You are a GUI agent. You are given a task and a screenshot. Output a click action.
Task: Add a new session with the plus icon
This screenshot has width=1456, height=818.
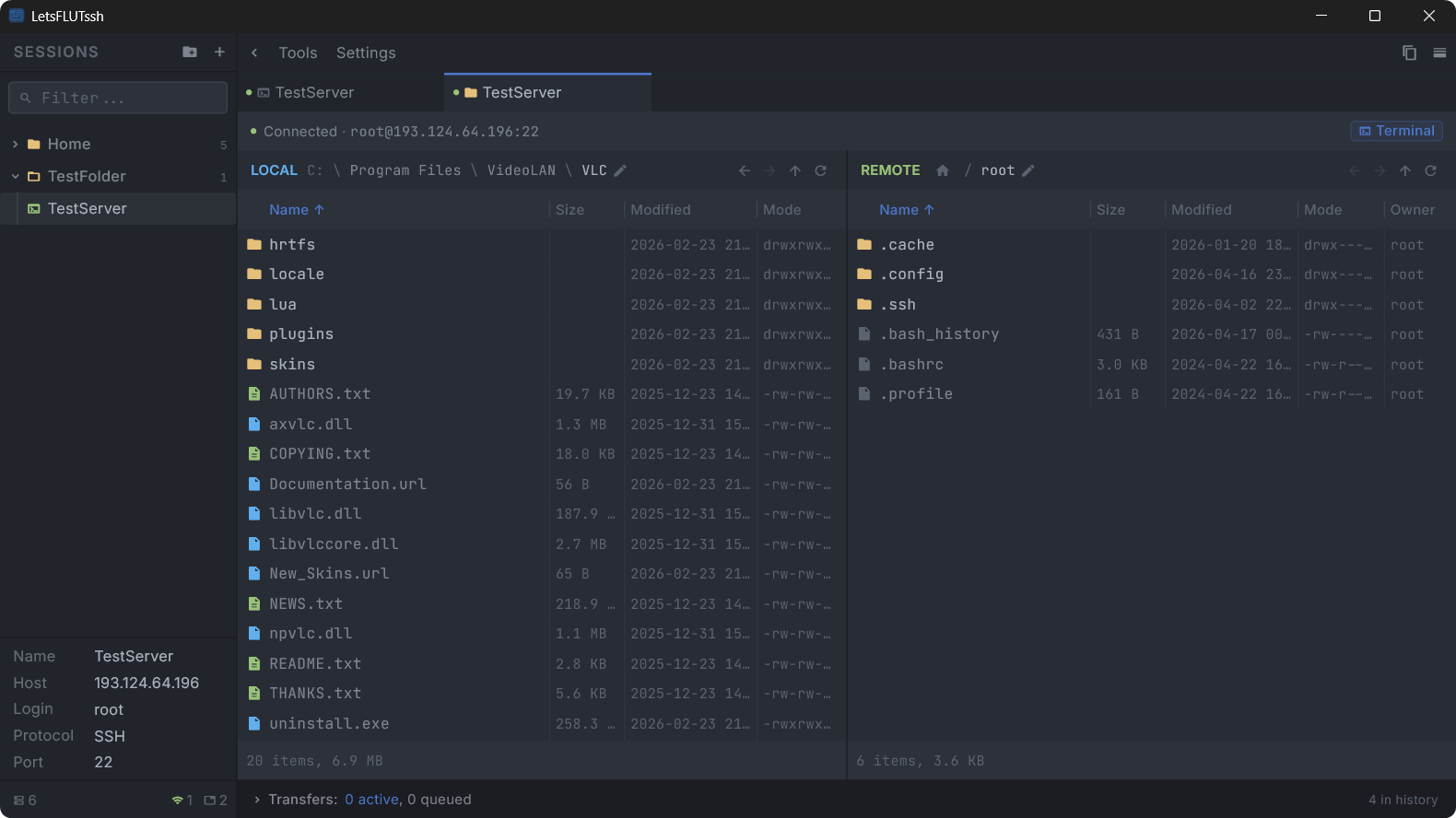point(219,53)
